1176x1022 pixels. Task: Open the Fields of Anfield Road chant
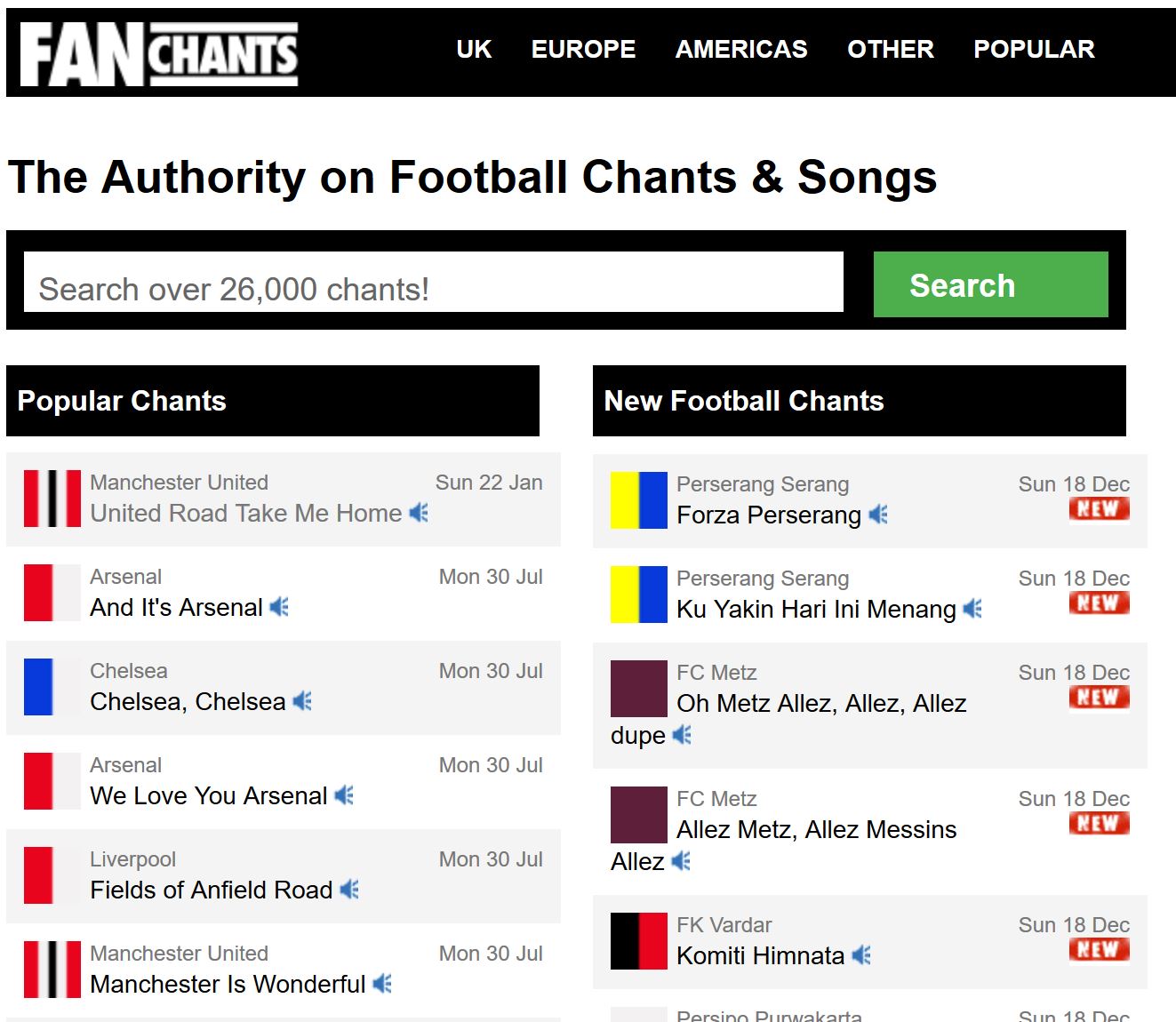pyautogui.click(x=212, y=890)
